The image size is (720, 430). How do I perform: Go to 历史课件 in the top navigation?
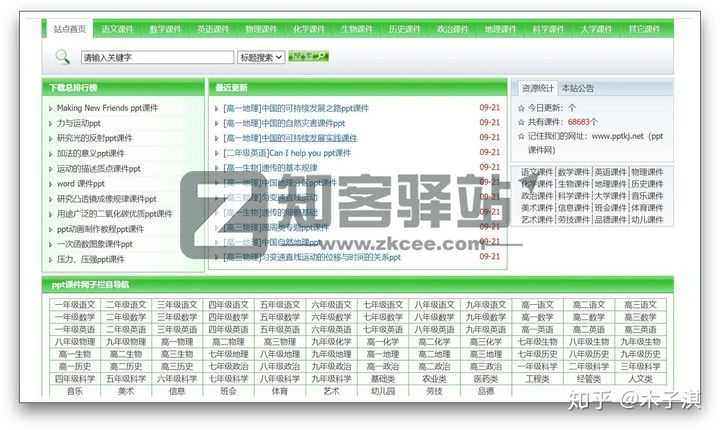[x=405, y=29]
